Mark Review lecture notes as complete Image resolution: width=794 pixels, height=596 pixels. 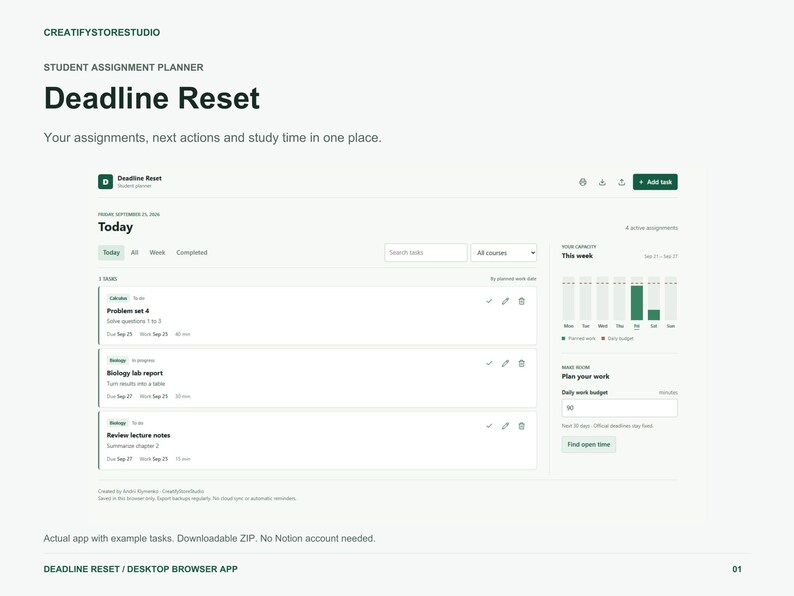point(489,426)
